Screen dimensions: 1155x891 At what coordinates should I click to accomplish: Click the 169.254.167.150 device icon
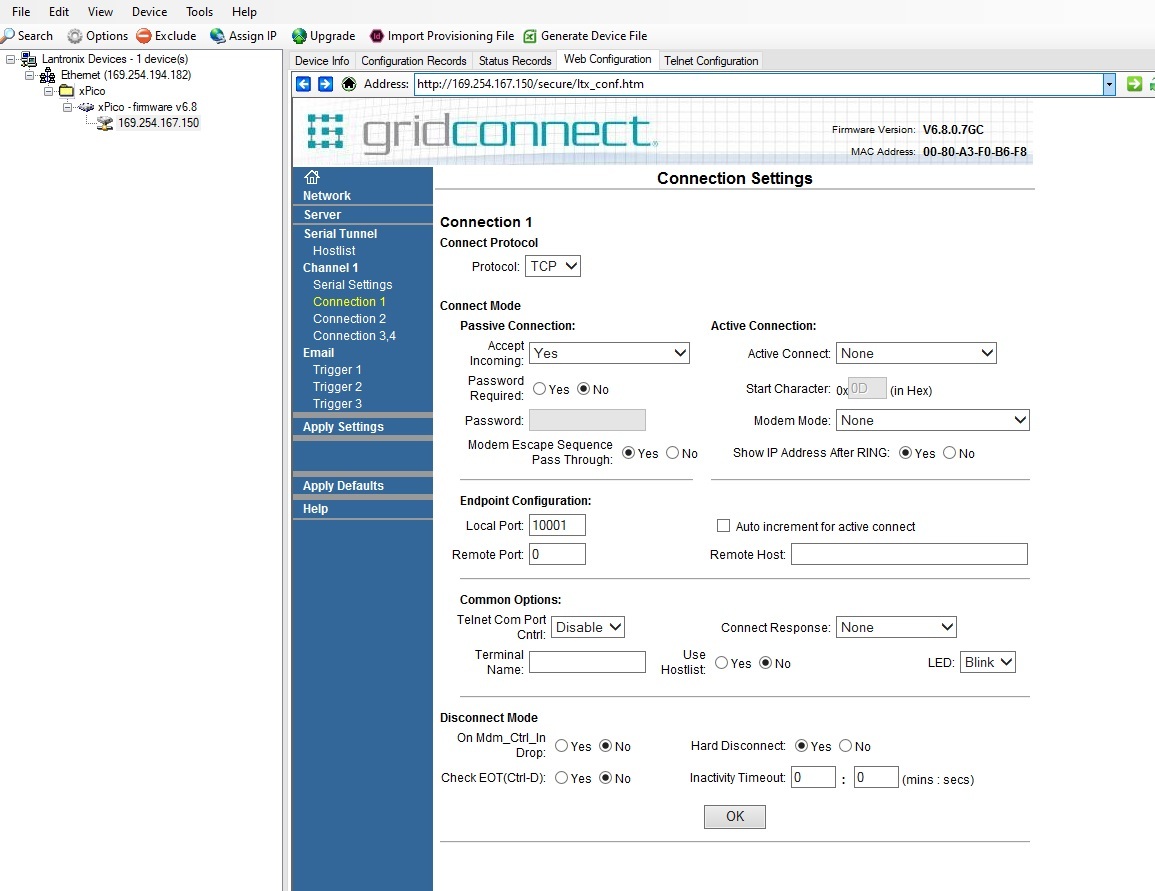tap(105, 123)
